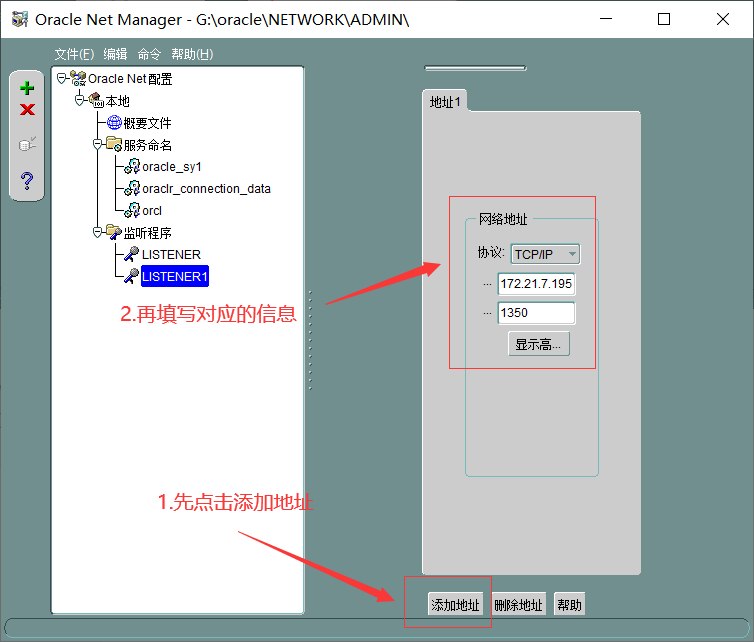Collapse the 监听程序 folder node
This screenshot has height=642, width=754.
[x=97, y=232]
